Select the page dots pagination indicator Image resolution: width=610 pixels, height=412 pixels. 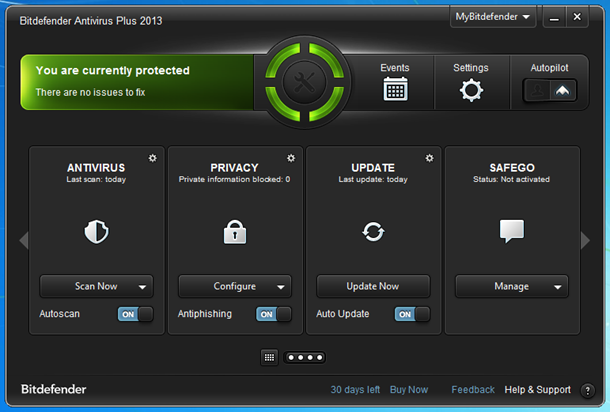point(305,357)
